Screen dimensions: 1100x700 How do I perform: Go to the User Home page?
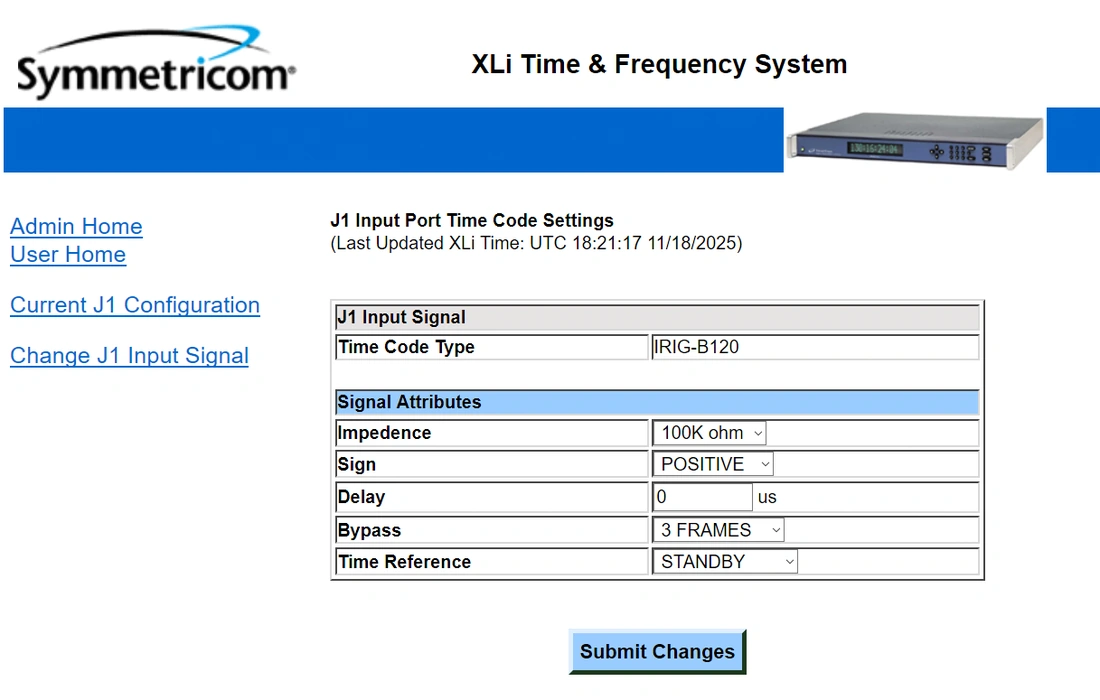click(x=68, y=254)
